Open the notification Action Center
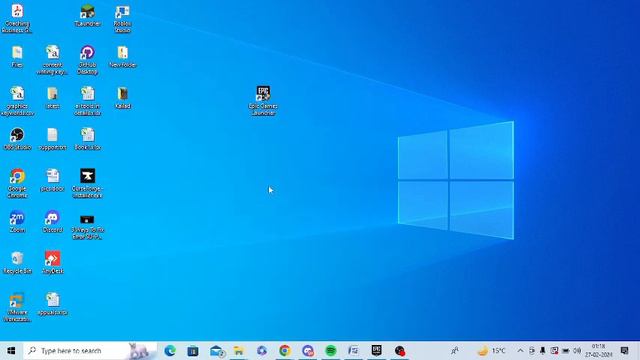Screen dimensions: 640x360 [x=624, y=351]
